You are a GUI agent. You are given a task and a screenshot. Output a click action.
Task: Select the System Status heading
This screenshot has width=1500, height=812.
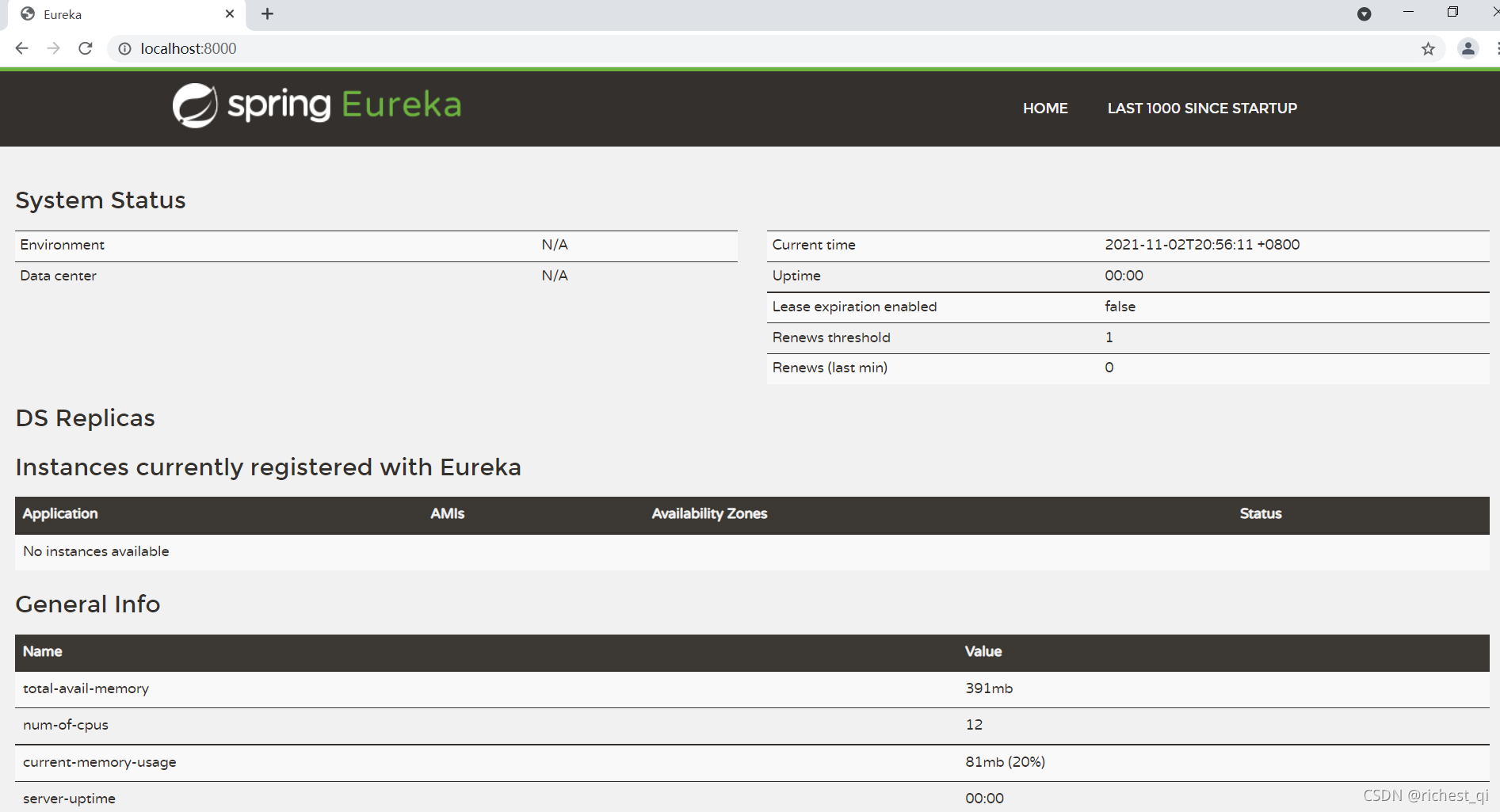pos(101,200)
